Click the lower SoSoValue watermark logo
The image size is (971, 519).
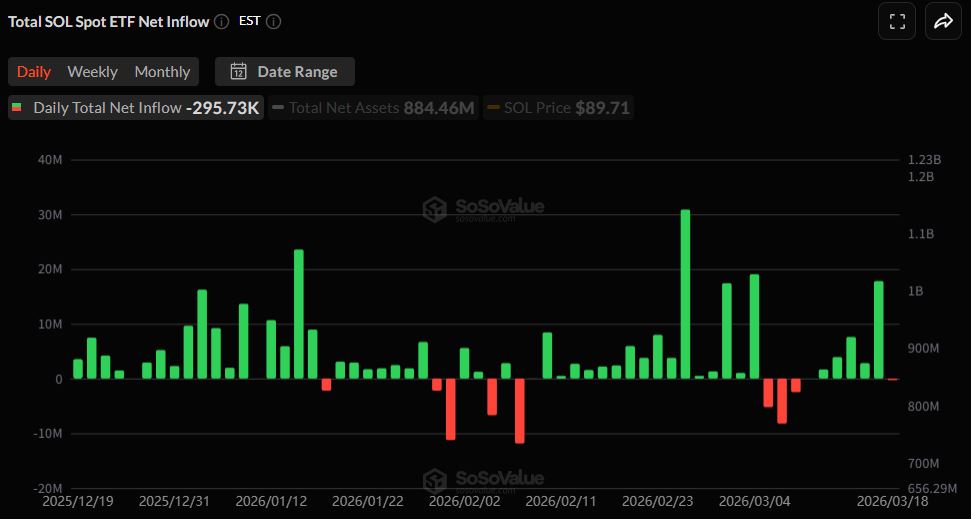[x=434, y=479]
